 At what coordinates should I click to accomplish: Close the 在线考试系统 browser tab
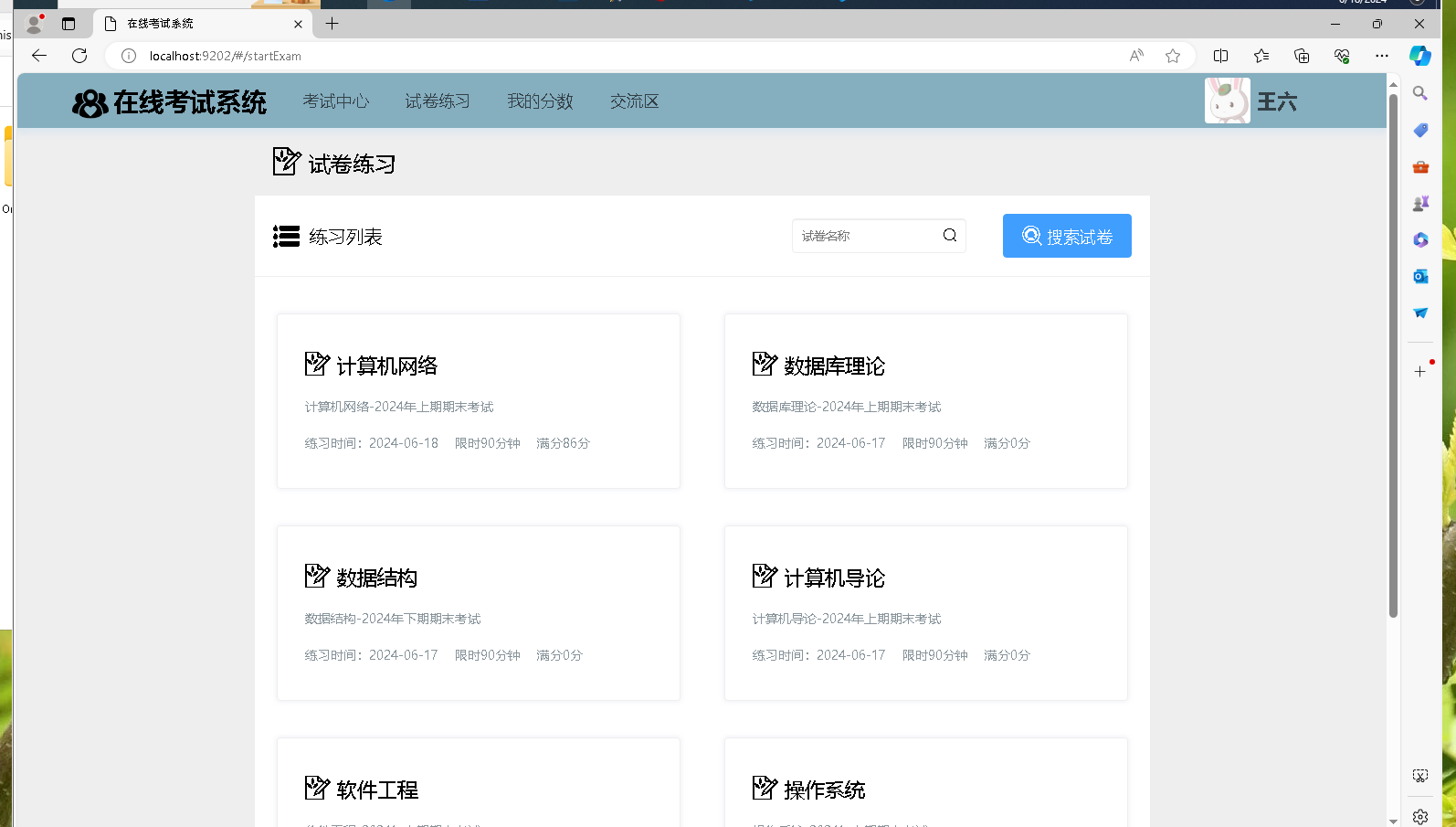pos(298,24)
